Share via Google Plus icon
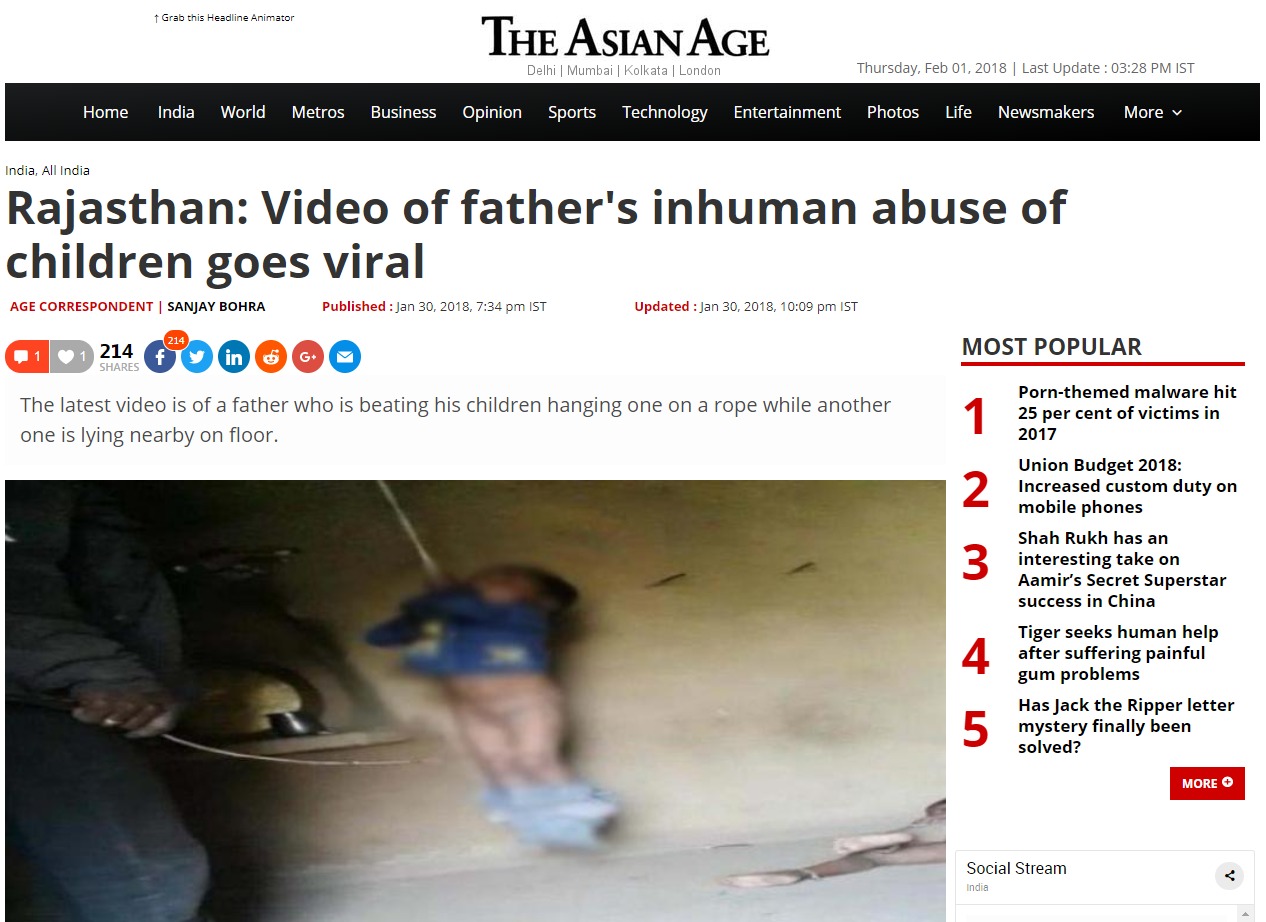The height and width of the screenshot is (922, 1266). tap(308, 357)
